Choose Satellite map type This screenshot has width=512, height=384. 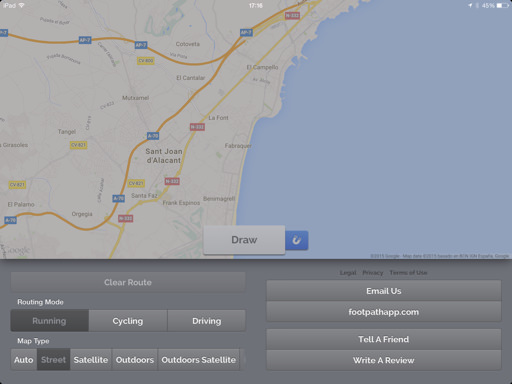click(x=91, y=360)
